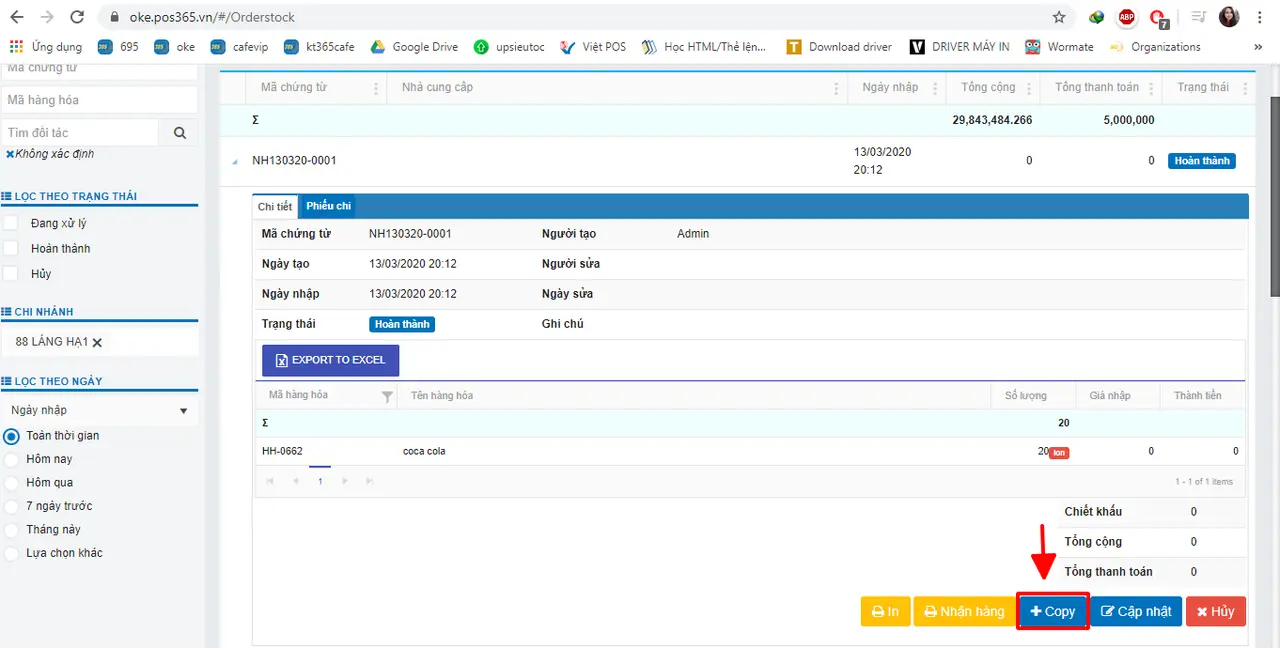Select the Hôm nay date radio option
The height and width of the screenshot is (648, 1280).
pyautogui.click(x=12, y=459)
